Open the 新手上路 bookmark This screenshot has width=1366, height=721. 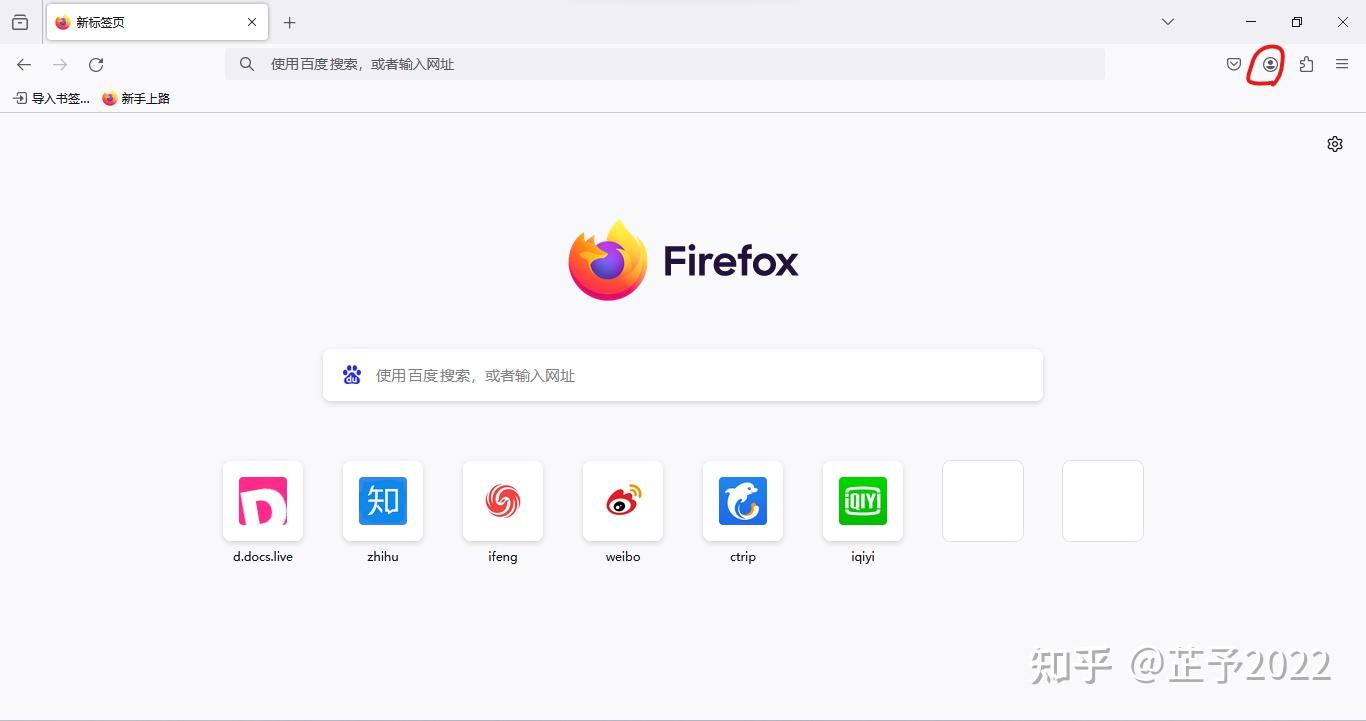136,98
